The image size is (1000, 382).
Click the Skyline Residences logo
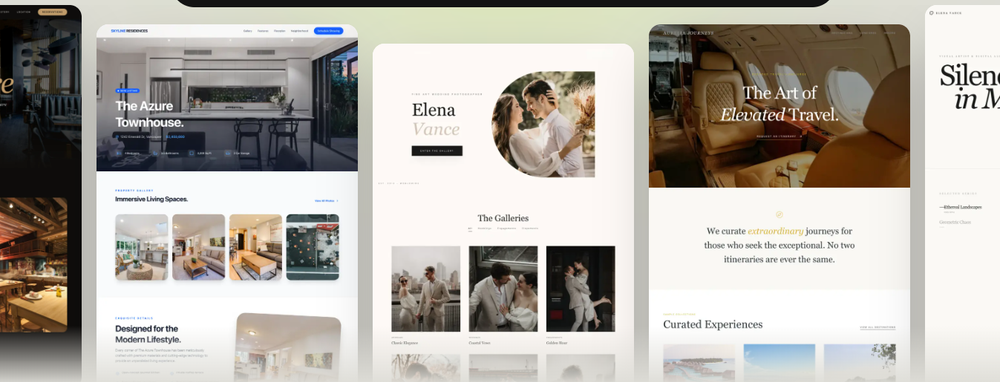129,31
